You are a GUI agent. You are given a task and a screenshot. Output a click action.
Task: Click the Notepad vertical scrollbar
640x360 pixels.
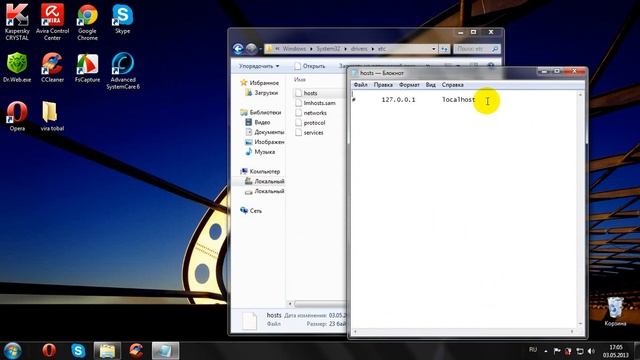pos(580,208)
